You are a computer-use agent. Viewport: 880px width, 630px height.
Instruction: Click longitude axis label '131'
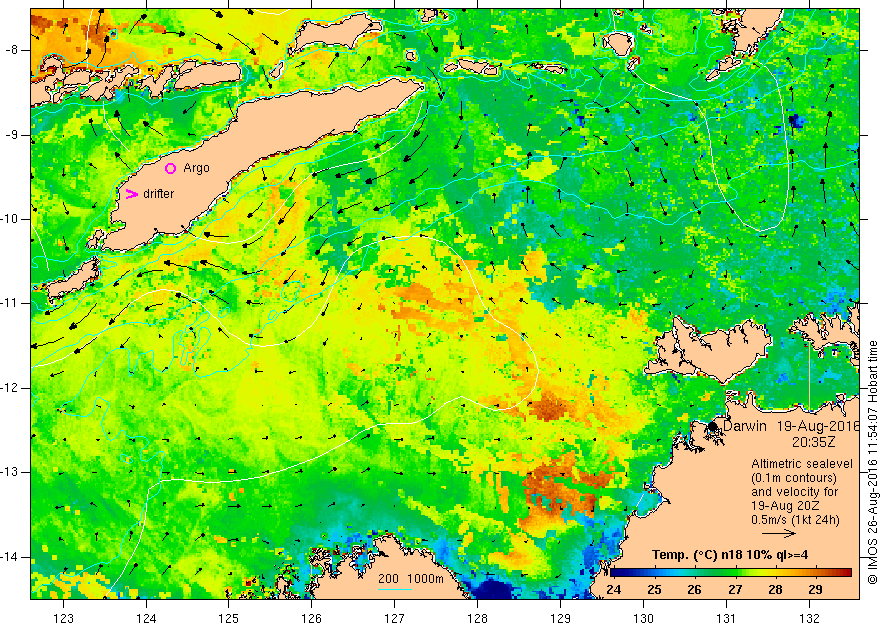coord(727,619)
